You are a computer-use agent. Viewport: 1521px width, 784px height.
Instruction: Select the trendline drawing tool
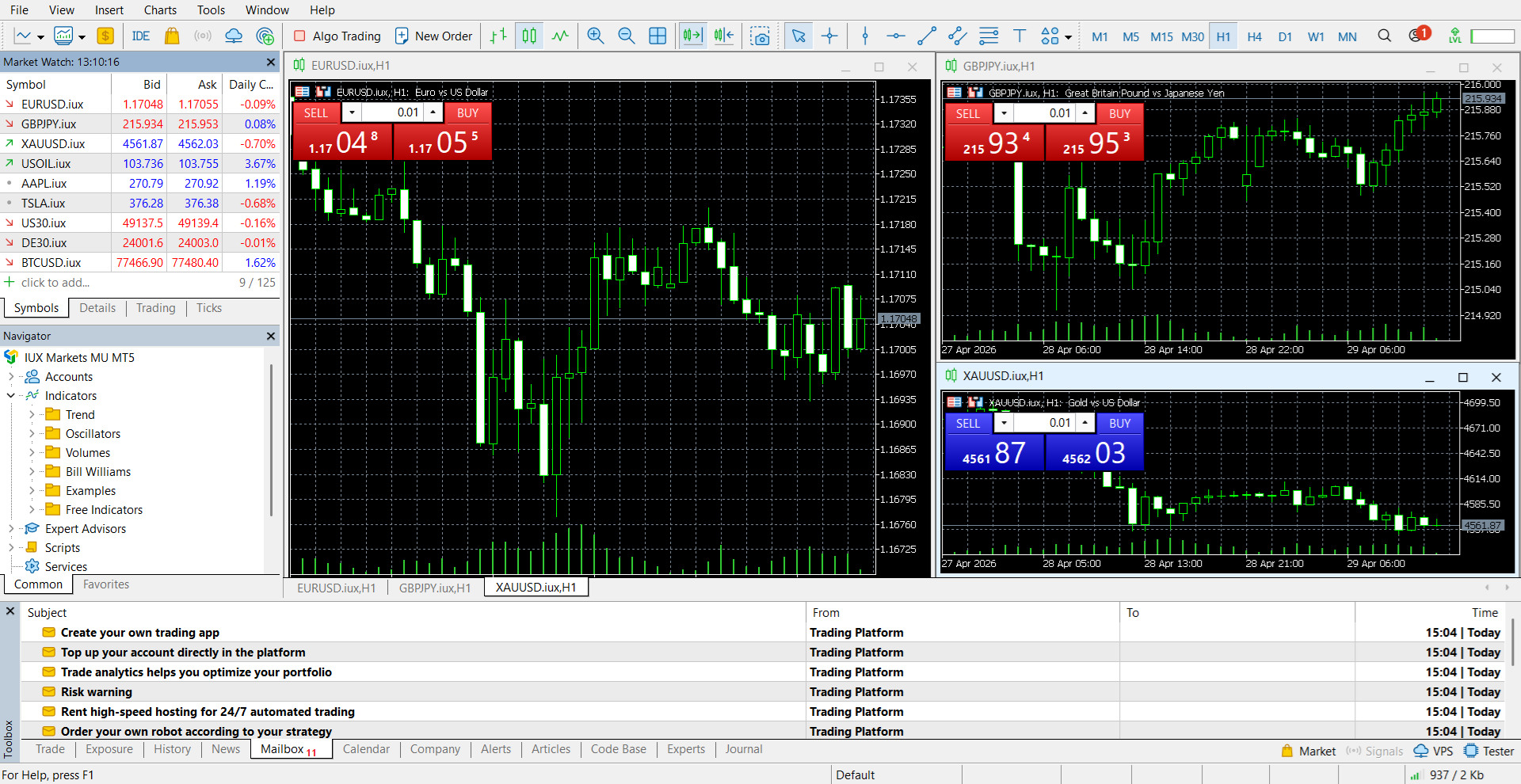(x=927, y=36)
